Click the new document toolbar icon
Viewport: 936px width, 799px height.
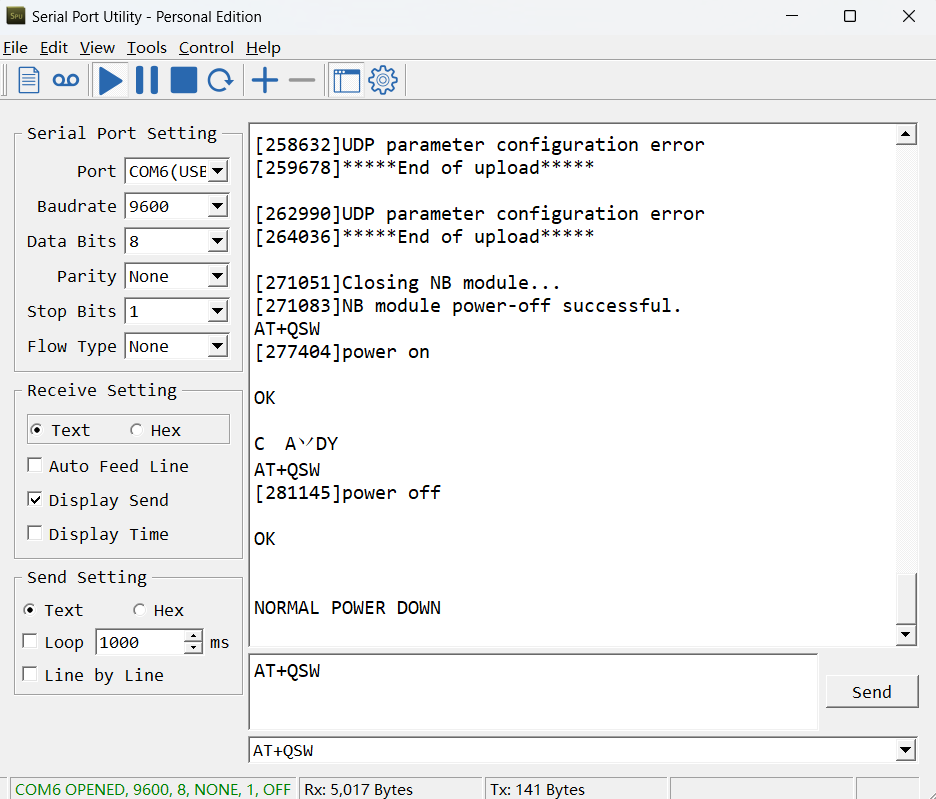29,80
